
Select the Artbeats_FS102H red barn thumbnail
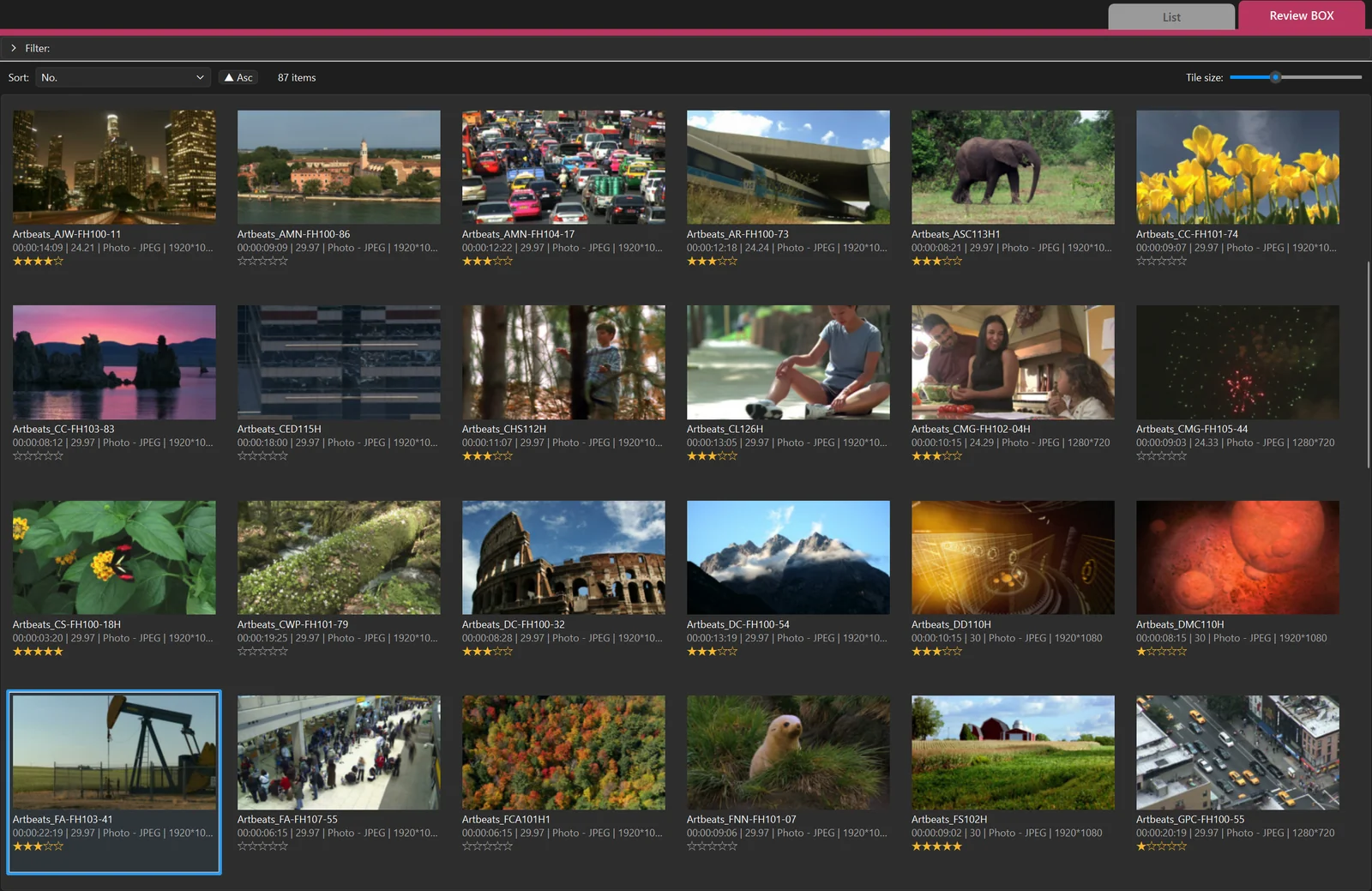1013,752
